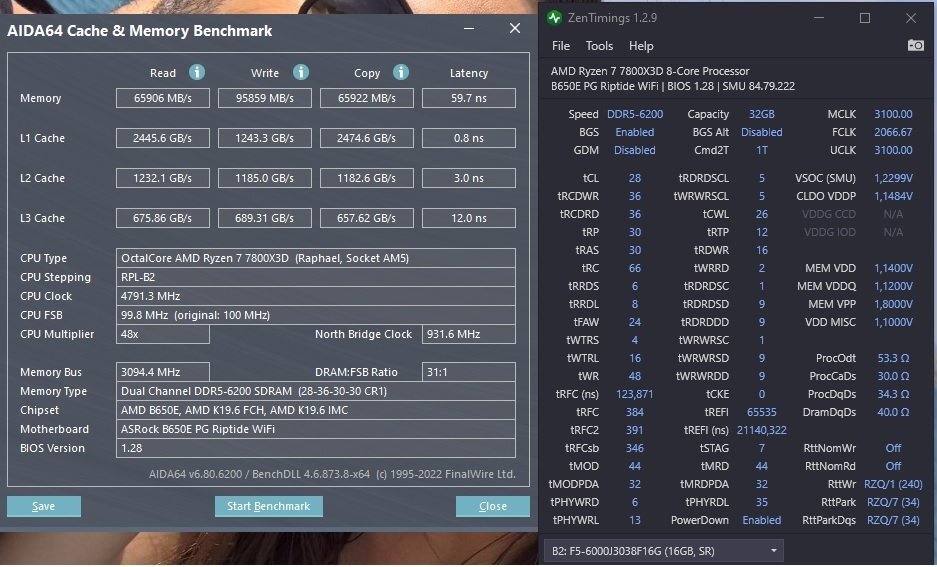Click the MCLK value 3100.00
The height and width of the screenshot is (567, 937).
coord(893,114)
